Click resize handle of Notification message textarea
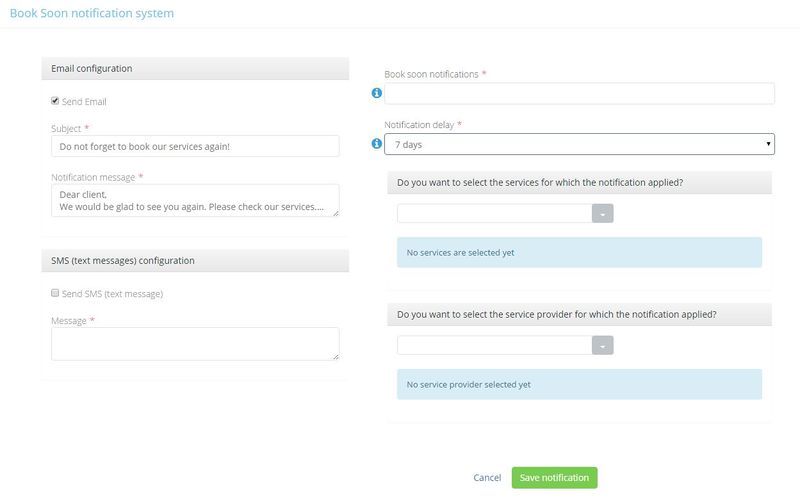Image resolution: width=800 pixels, height=504 pixels. click(x=335, y=212)
